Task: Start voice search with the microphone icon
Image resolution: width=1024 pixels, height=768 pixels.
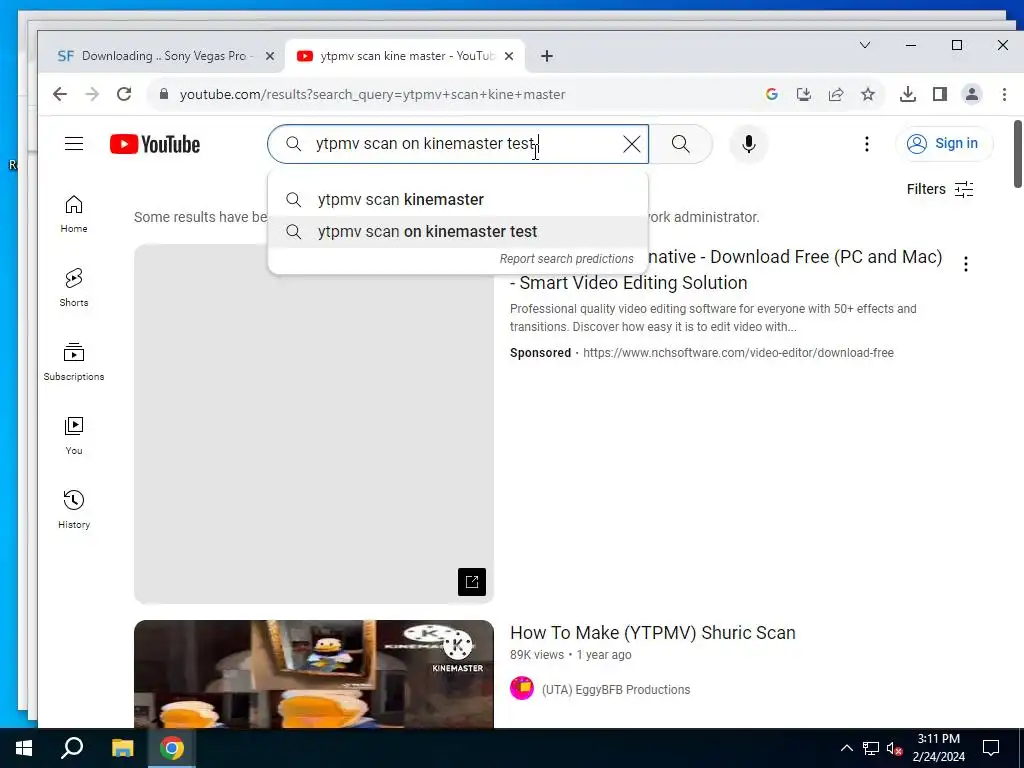Action: (x=748, y=144)
